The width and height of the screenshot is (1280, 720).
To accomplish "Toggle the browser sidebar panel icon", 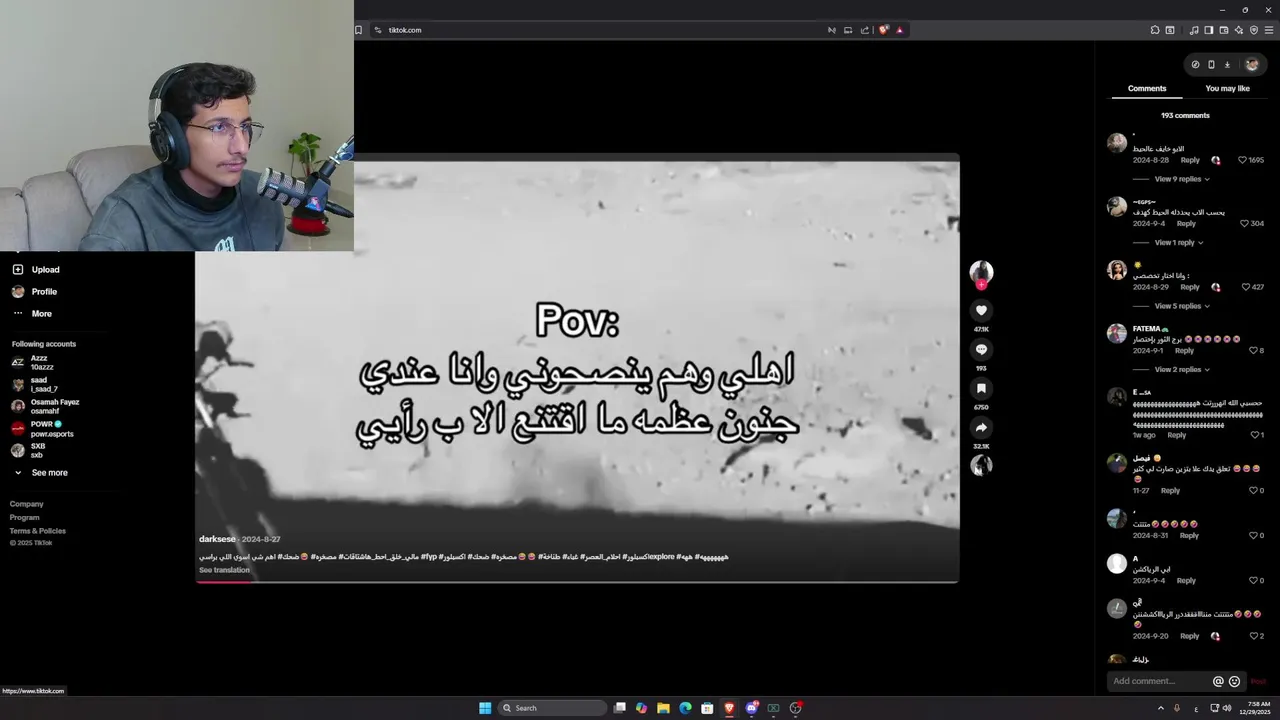I will [x=1209, y=30].
